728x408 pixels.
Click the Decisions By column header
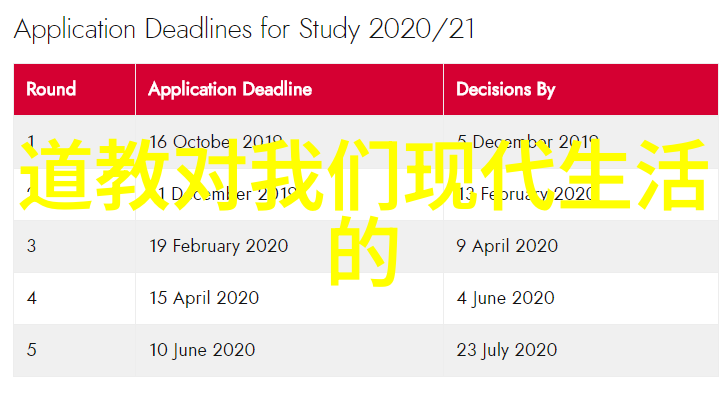click(x=581, y=89)
